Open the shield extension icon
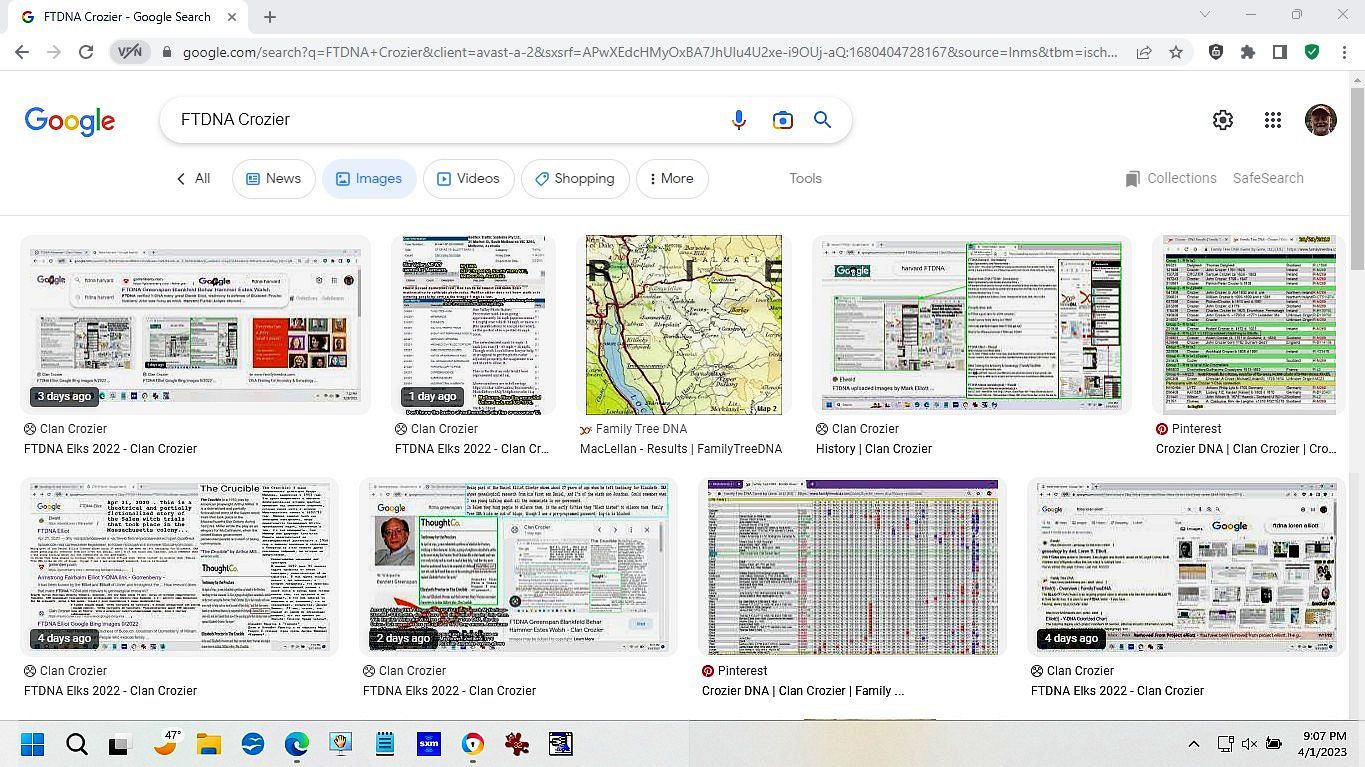 pyautogui.click(x=1216, y=52)
